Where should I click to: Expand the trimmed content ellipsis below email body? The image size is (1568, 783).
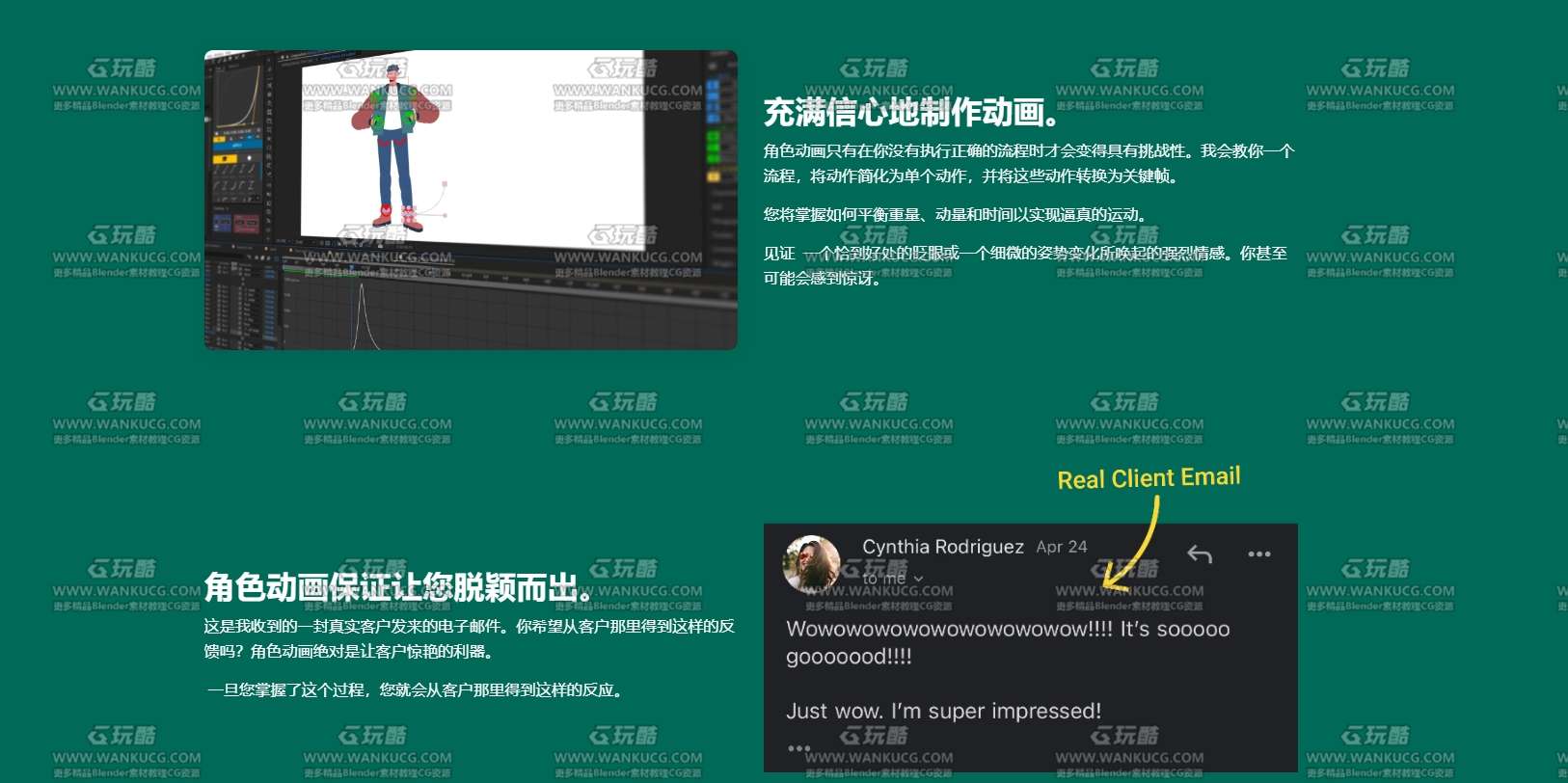pos(799,748)
